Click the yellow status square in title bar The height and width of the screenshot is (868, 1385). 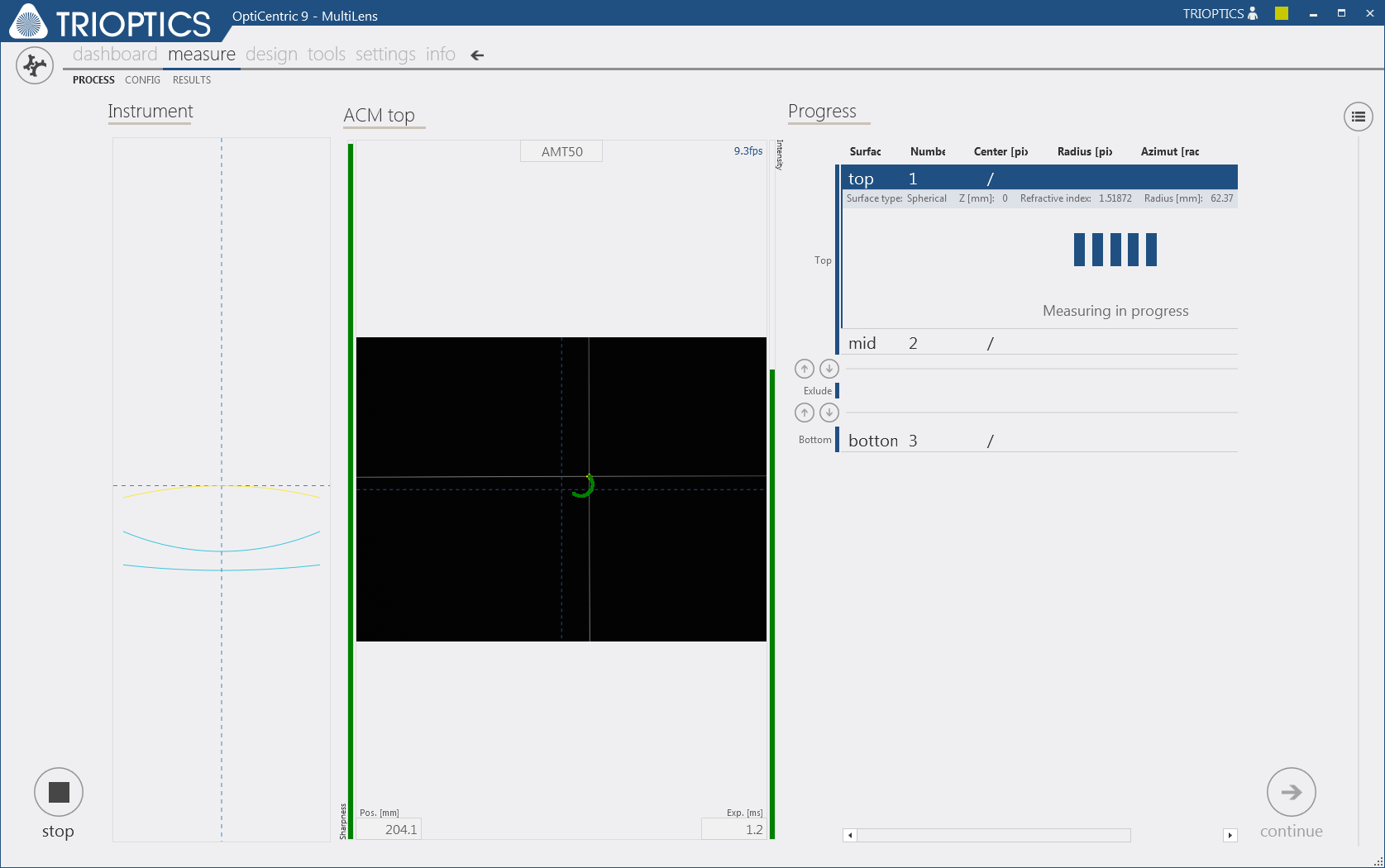click(x=1282, y=13)
